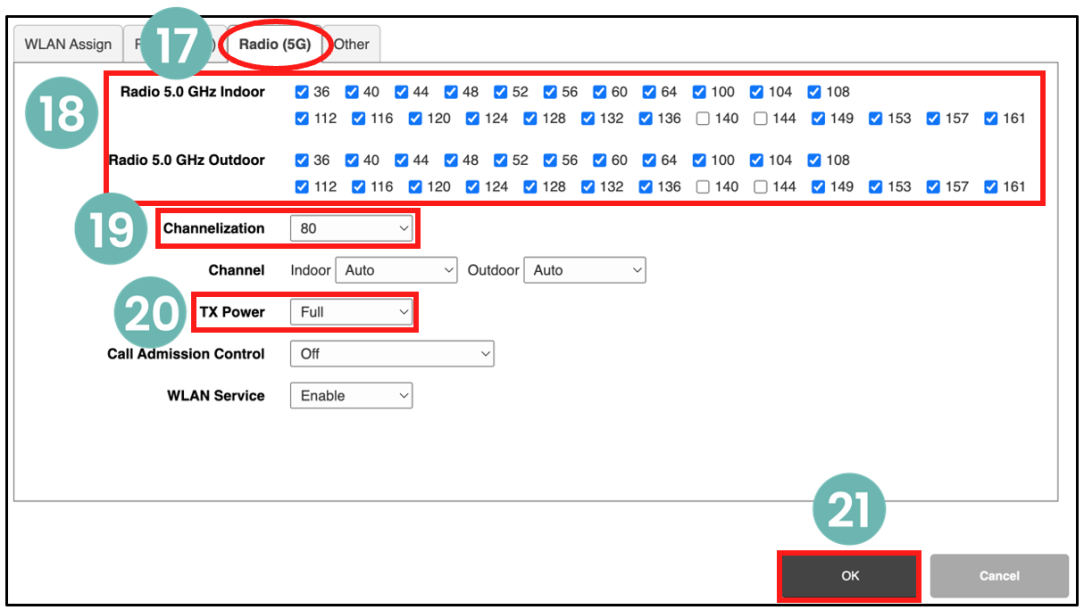The height and width of the screenshot is (610, 1084).
Task: Toggle Indoor channel 157 checkbox
Action: [933, 119]
